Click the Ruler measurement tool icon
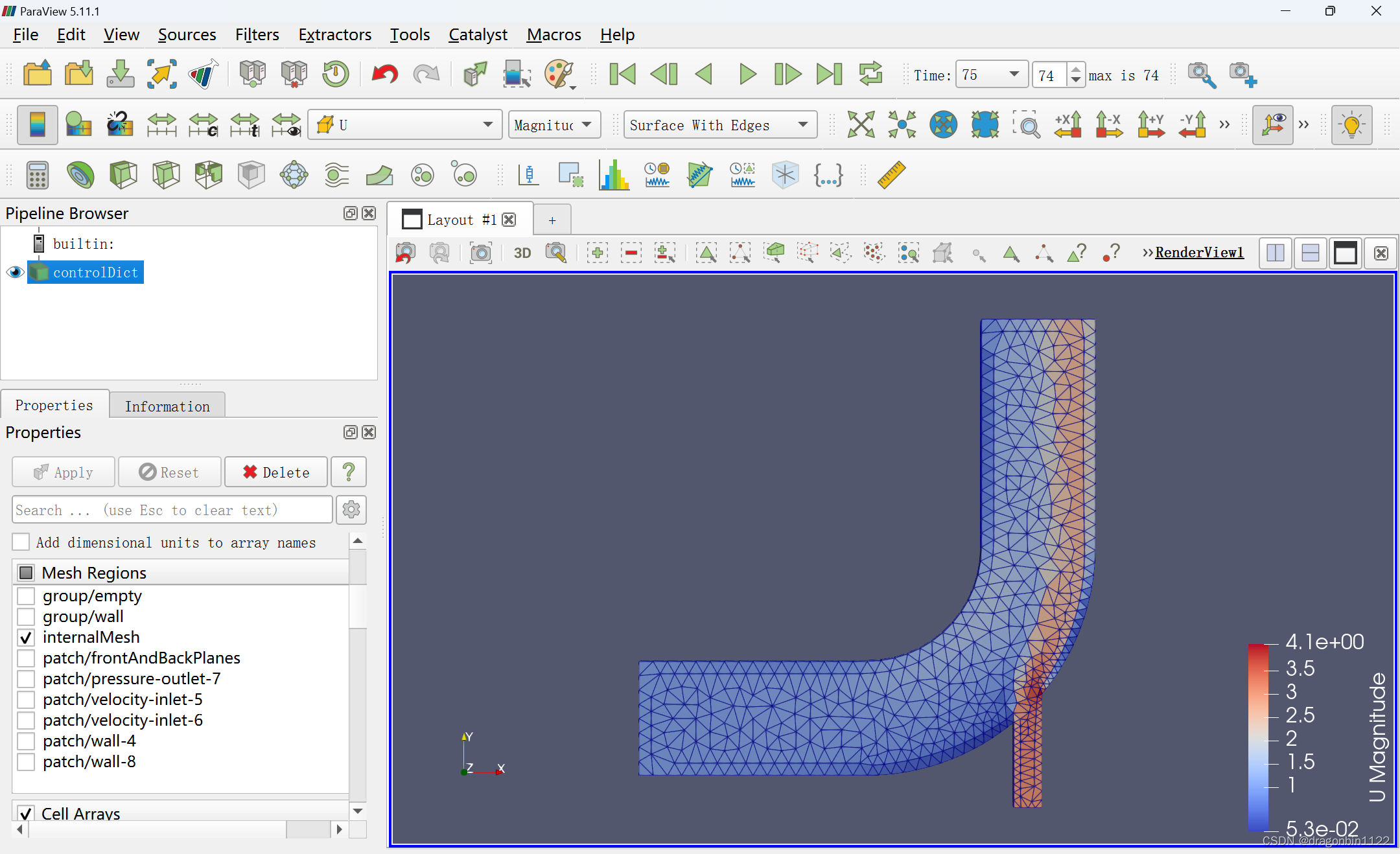 (x=891, y=175)
